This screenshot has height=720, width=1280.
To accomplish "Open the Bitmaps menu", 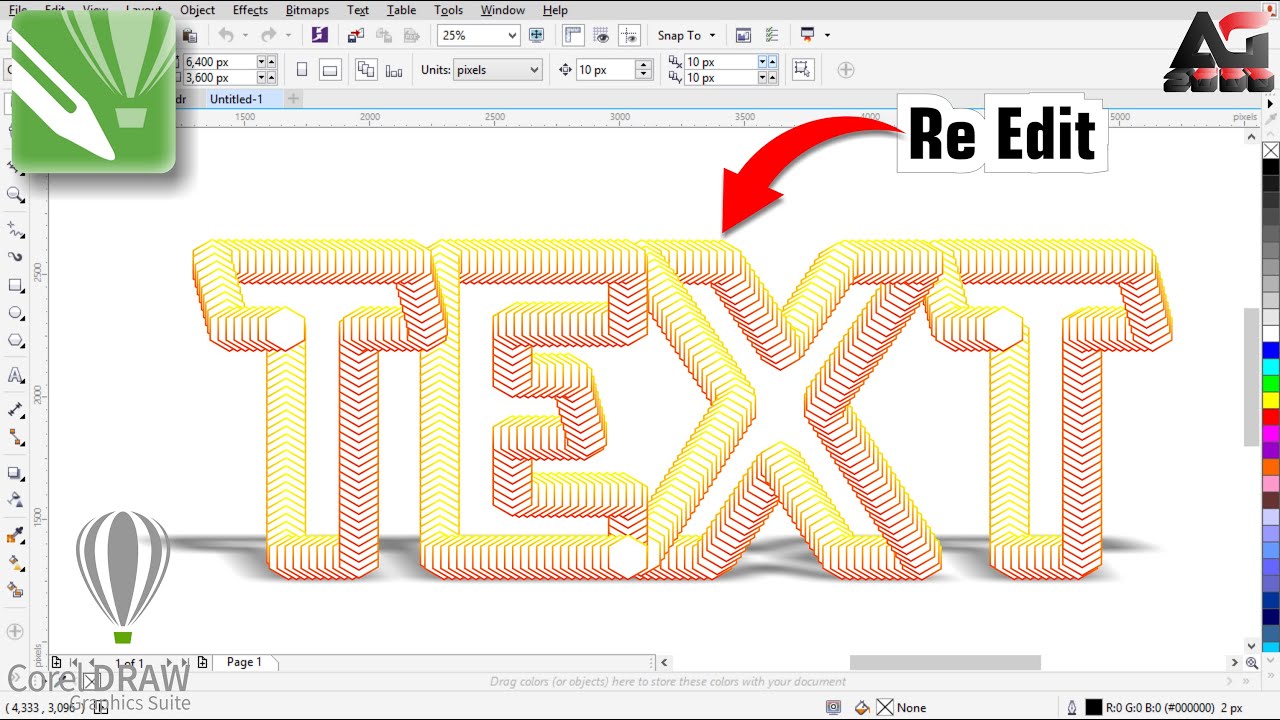I will 307,10.
